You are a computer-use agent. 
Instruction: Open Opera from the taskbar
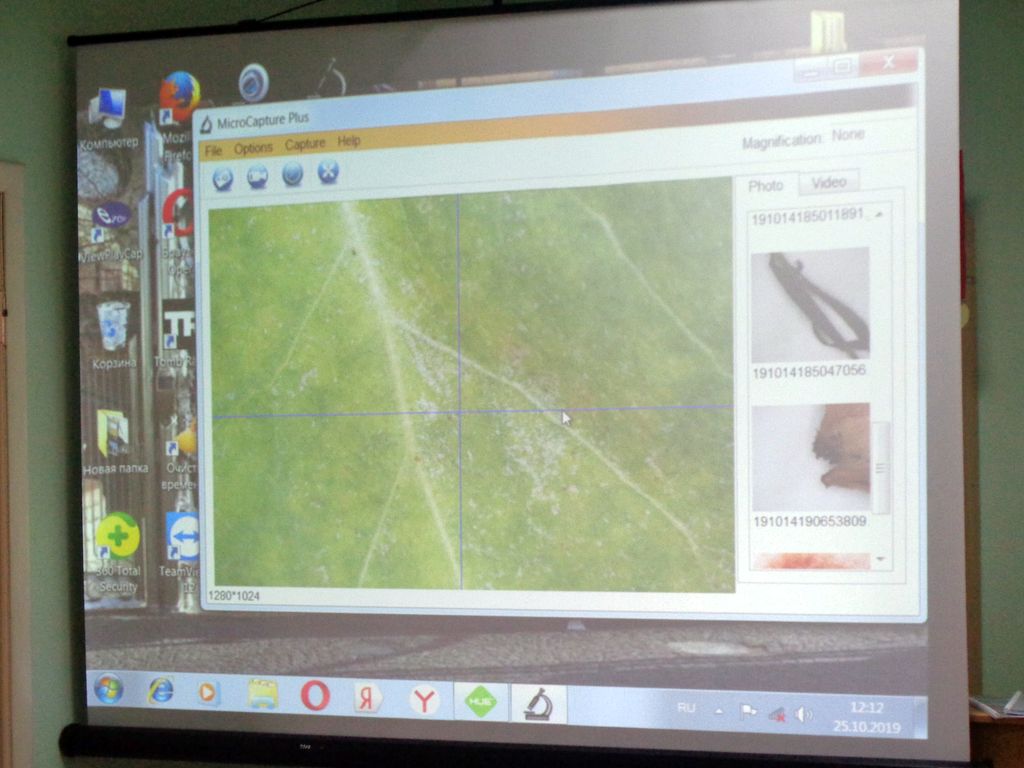(315, 696)
